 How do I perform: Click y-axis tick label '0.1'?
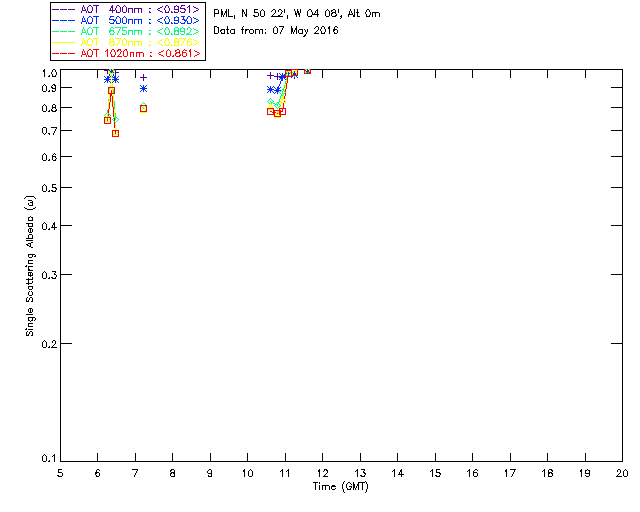pos(49,459)
